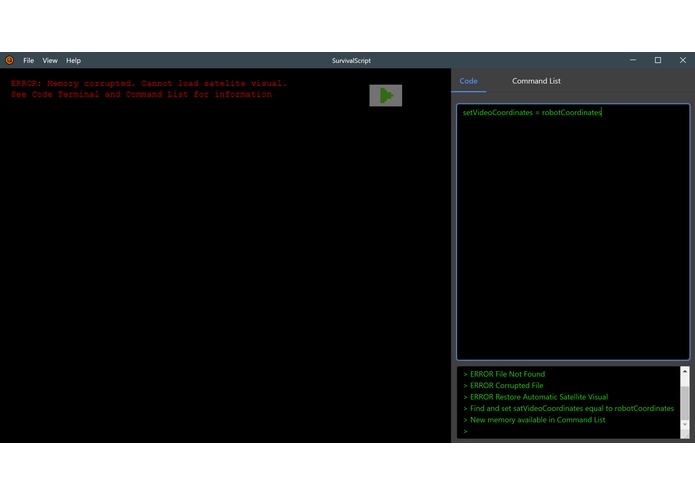
Task: Click the empty terminal prompt line
Action: pos(465,432)
